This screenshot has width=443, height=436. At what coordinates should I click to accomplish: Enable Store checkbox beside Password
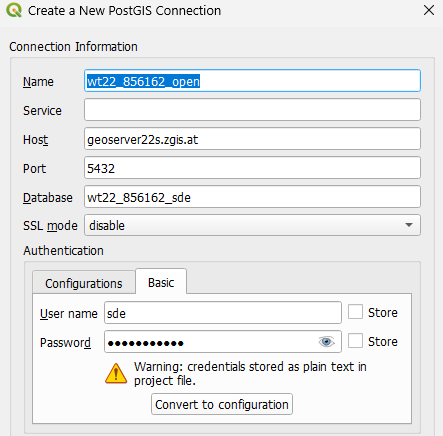[x=355, y=341]
